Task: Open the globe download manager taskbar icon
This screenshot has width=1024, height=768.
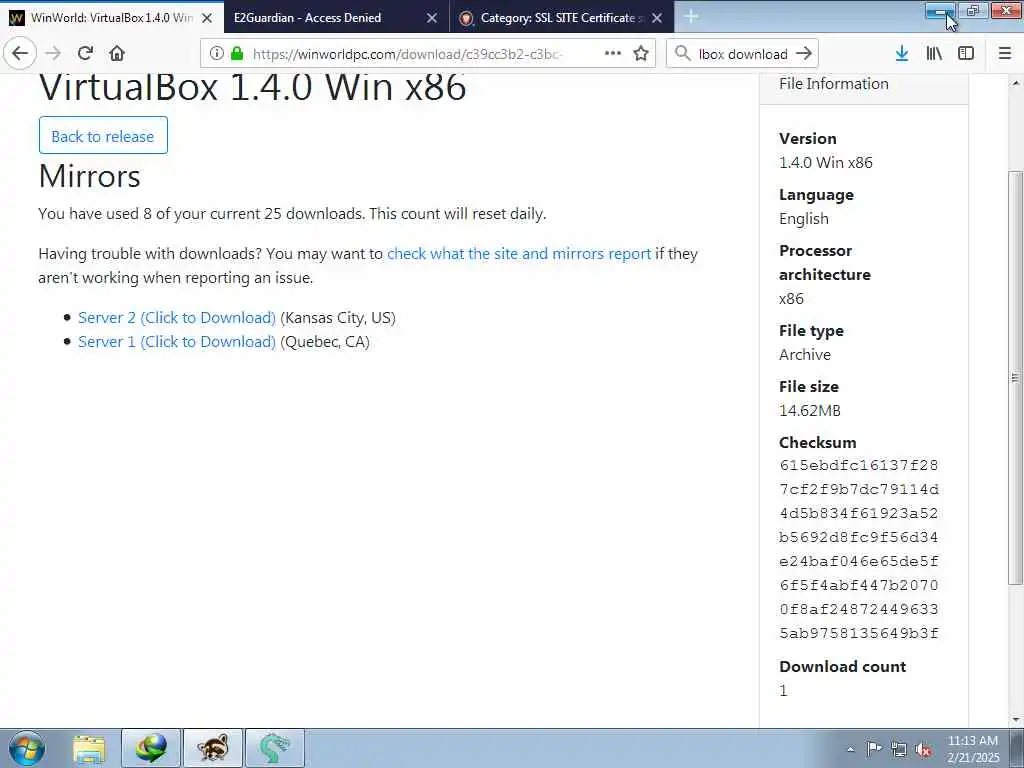Action: [151, 748]
